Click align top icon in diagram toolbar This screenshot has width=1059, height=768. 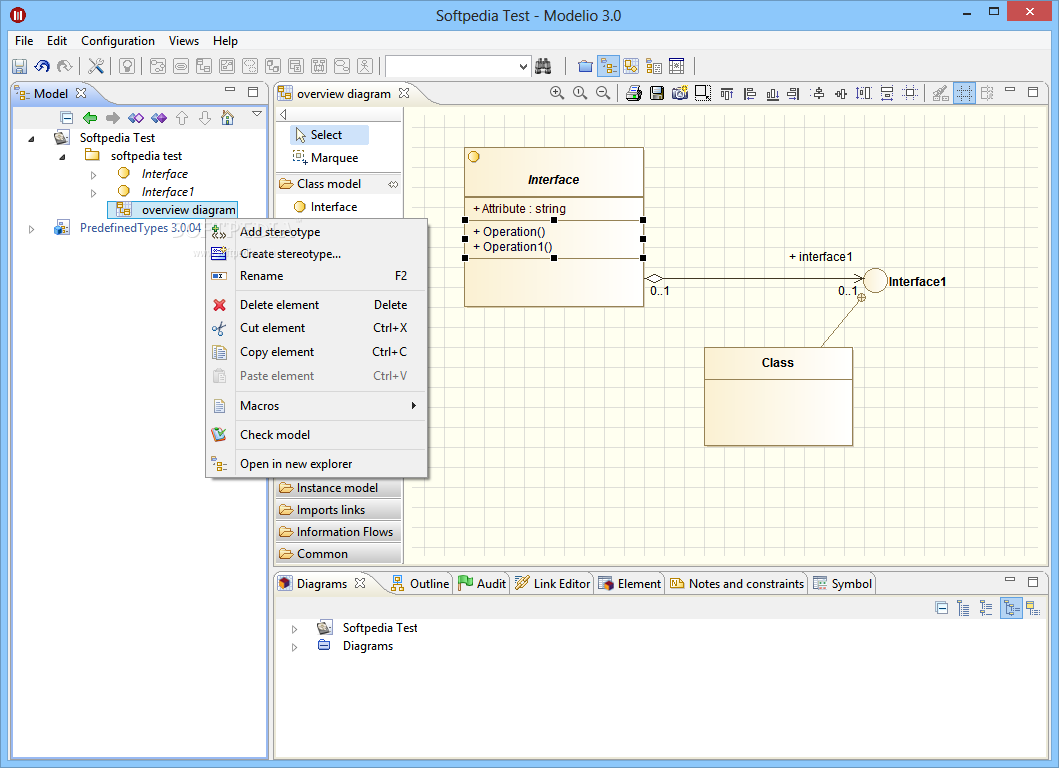point(727,93)
